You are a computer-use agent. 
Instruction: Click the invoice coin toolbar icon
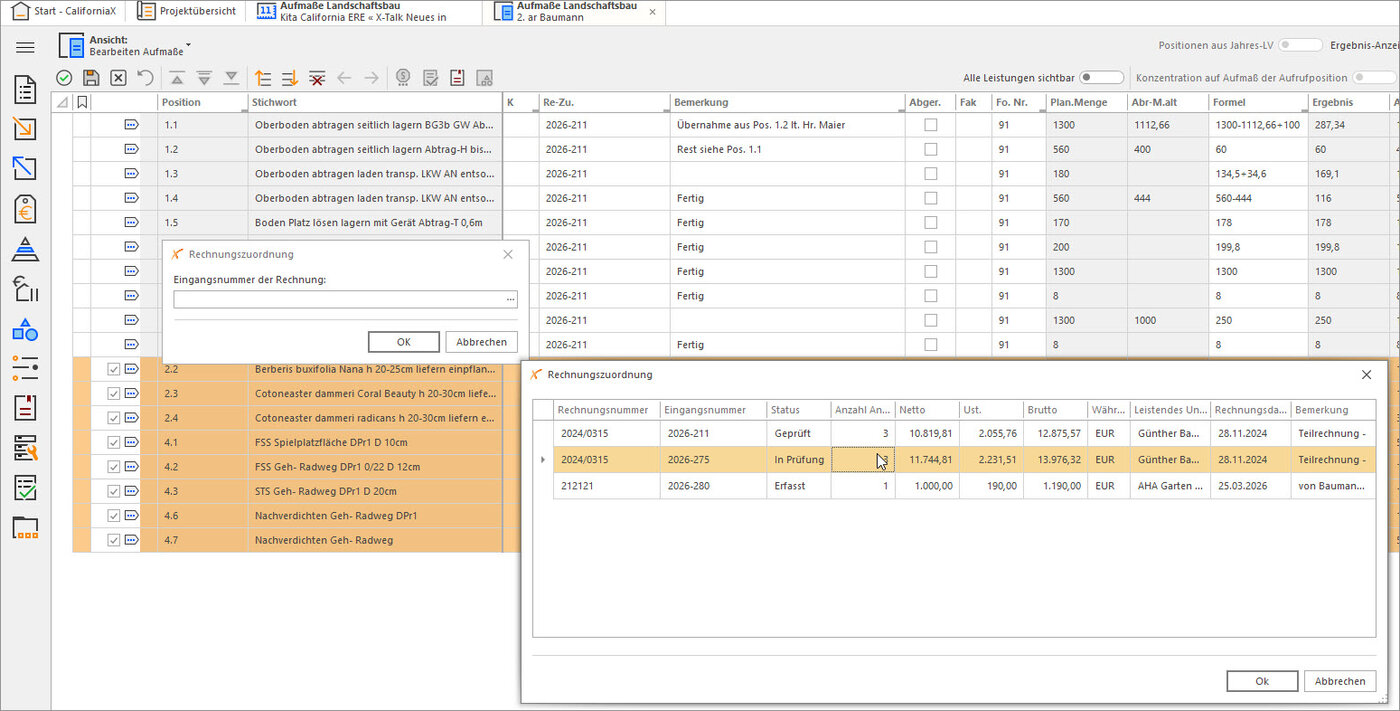(403, 78)
